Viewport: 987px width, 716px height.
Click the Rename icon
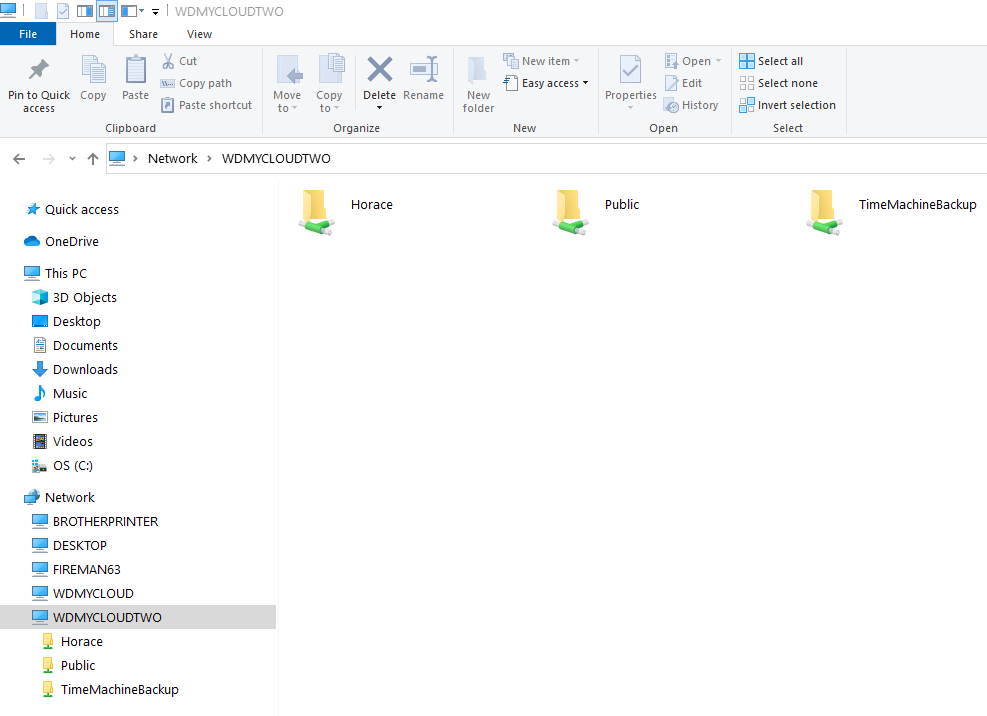click(x=424, y=69)
